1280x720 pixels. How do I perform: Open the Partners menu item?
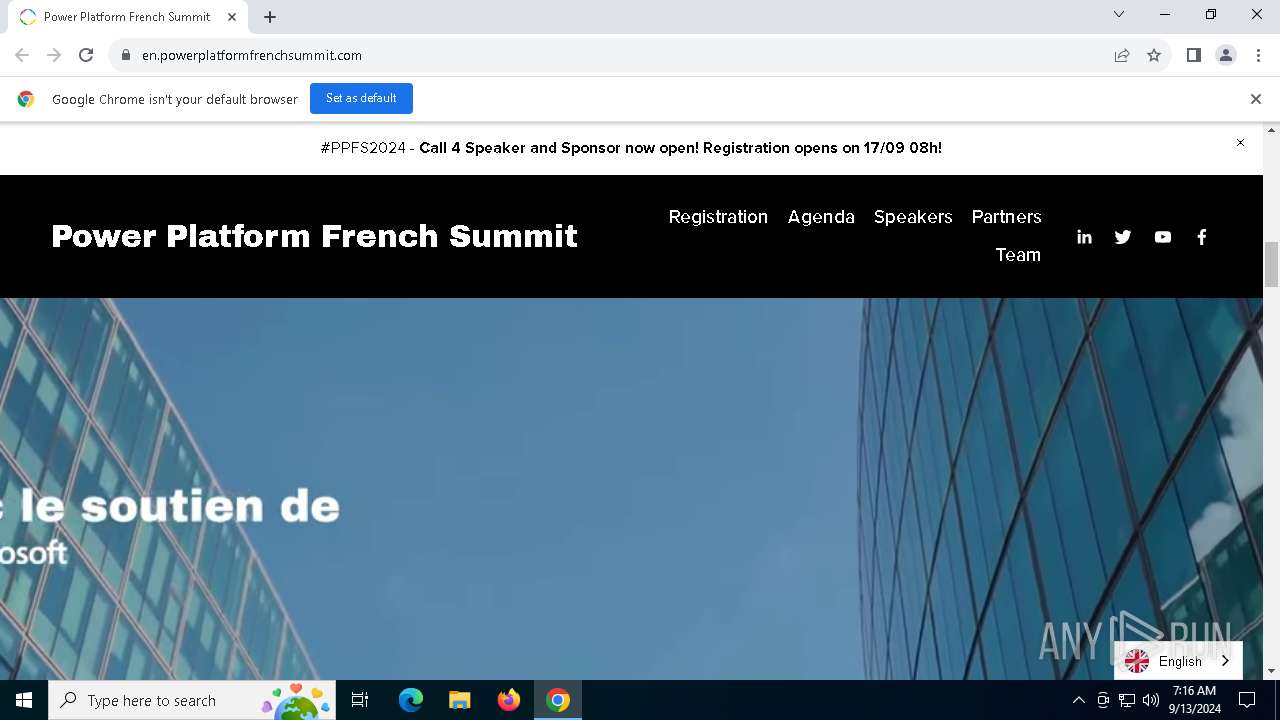tap(1006, 217)
